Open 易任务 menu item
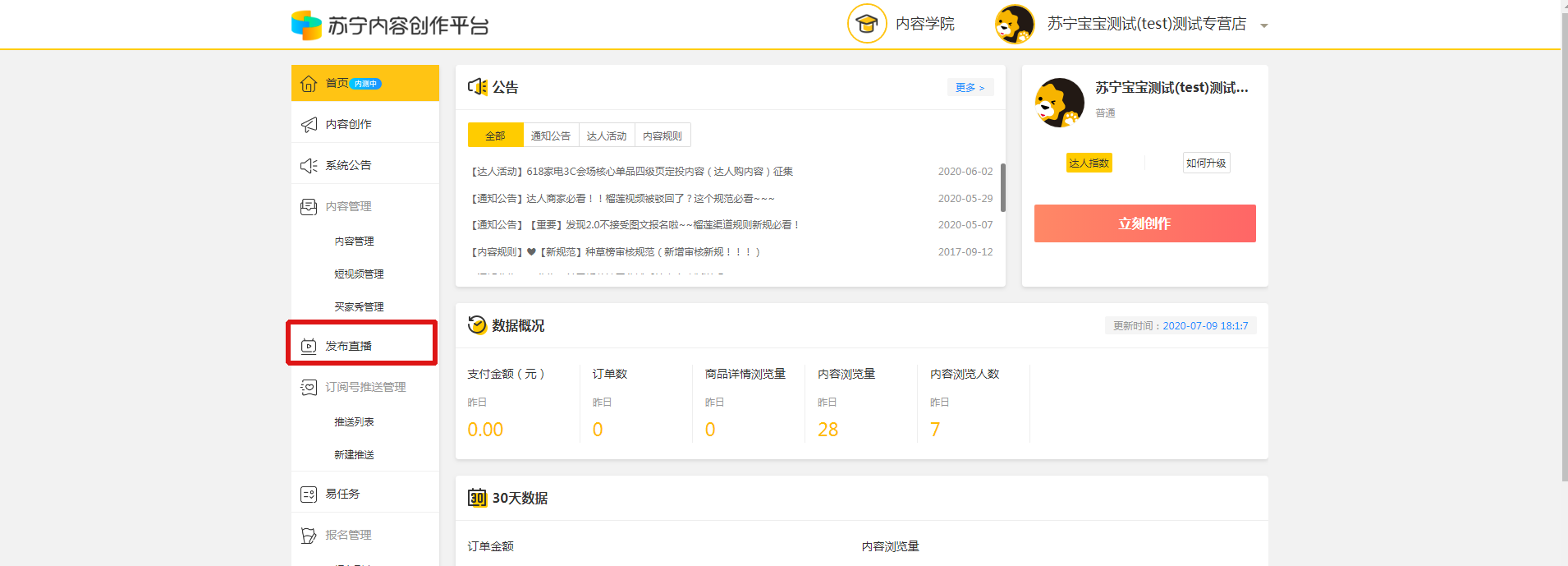Viewport: 1568px width, 566px height. [x=365, y=494]
